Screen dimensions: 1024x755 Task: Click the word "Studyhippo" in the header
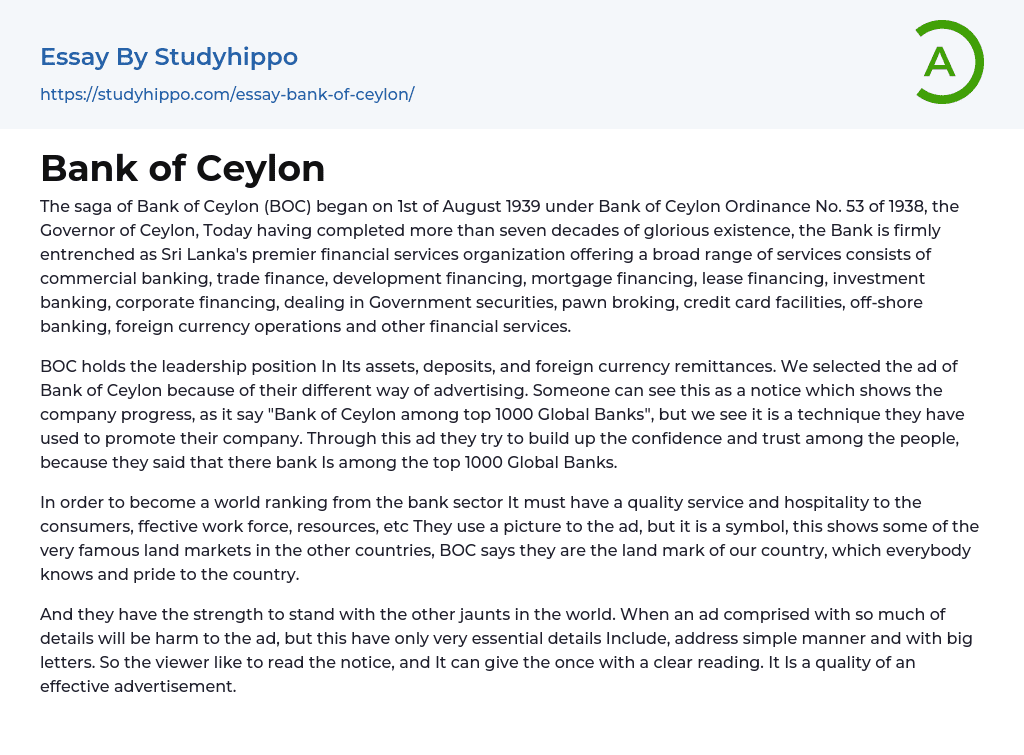point(226,57)
